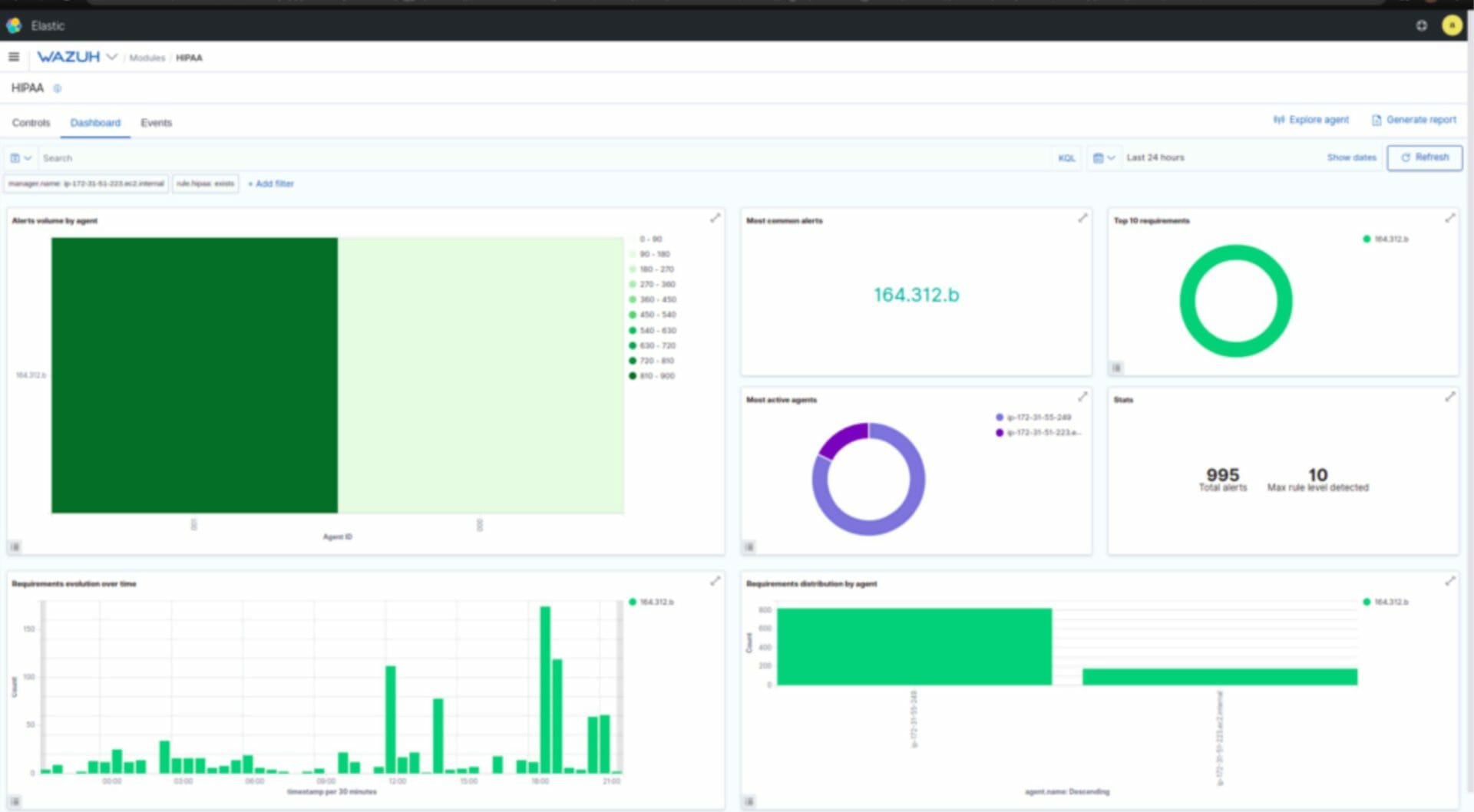The width and height of the screenshot is (1474, 812).
Task: Toggle legend of Top 10 requirements chart
Action: (1116, 368)
